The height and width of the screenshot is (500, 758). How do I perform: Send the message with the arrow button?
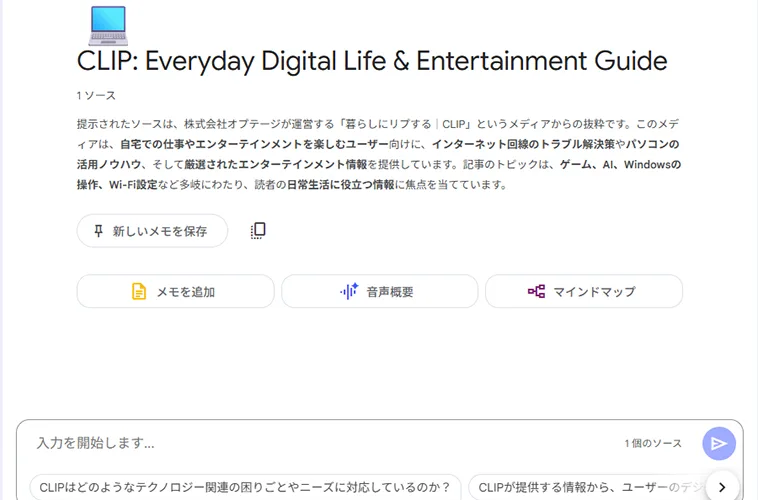(x=718, y=443)
